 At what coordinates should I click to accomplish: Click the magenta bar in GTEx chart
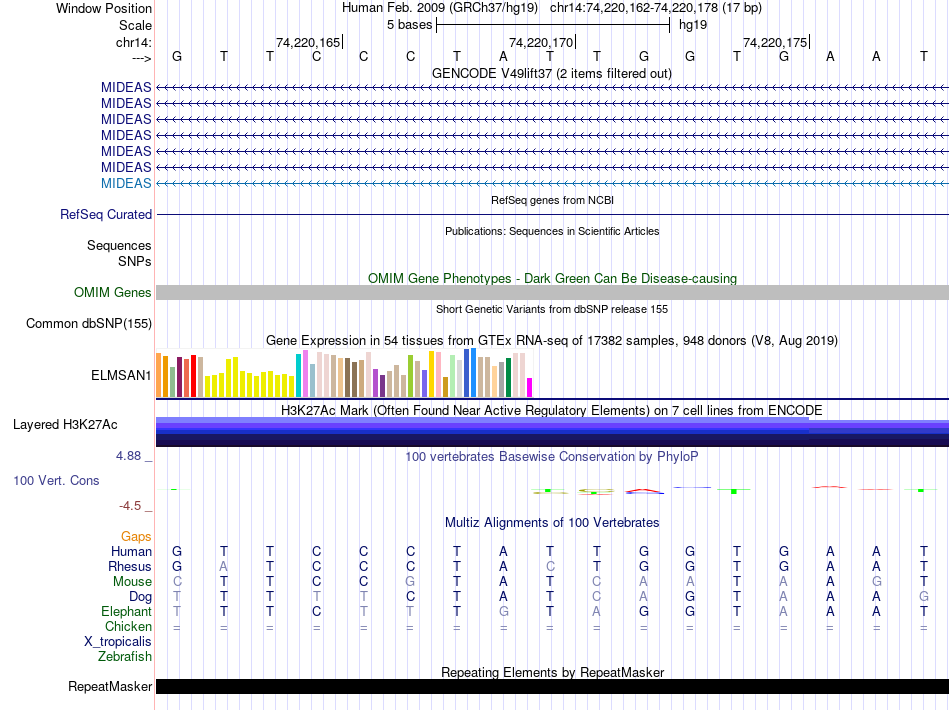pos(530,388)
